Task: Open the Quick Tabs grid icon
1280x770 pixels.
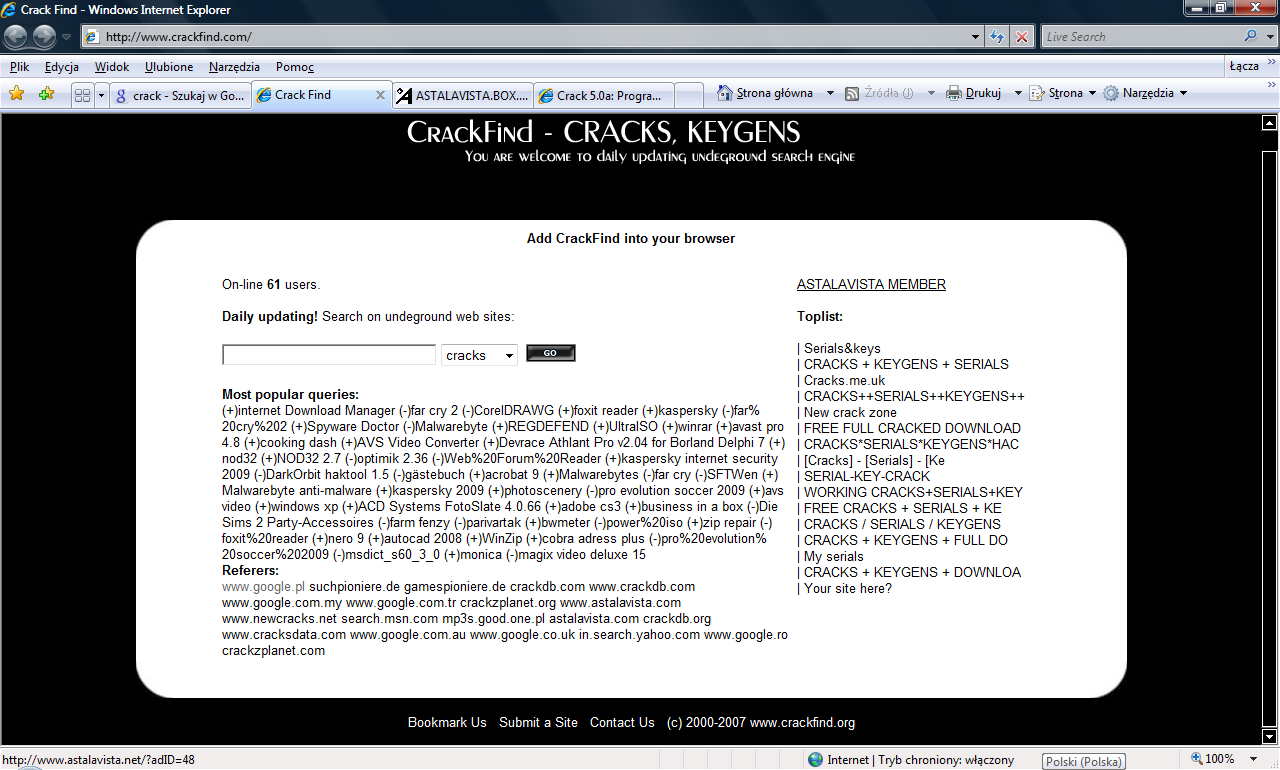Action: click(83, 95)
